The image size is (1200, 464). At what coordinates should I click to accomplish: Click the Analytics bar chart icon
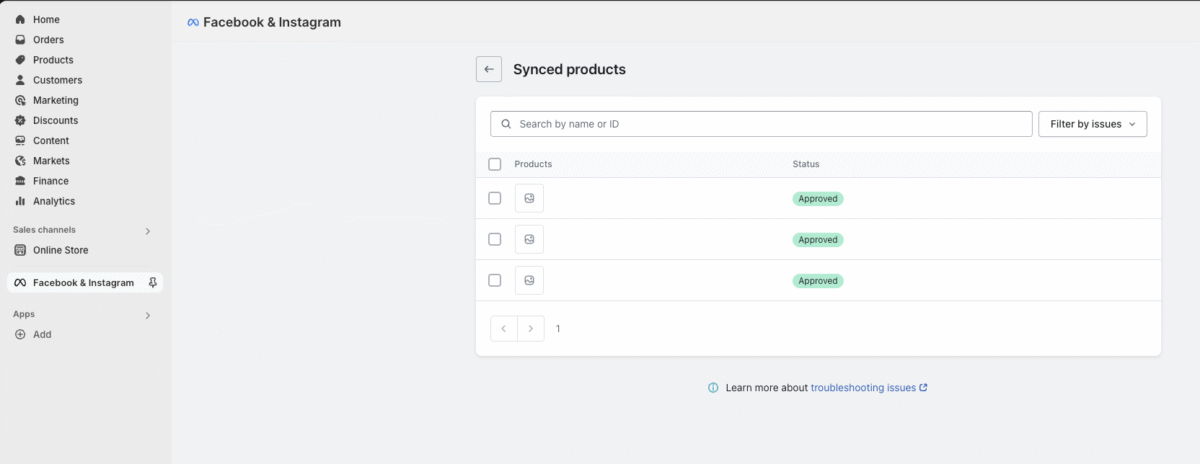pos(20,201)
